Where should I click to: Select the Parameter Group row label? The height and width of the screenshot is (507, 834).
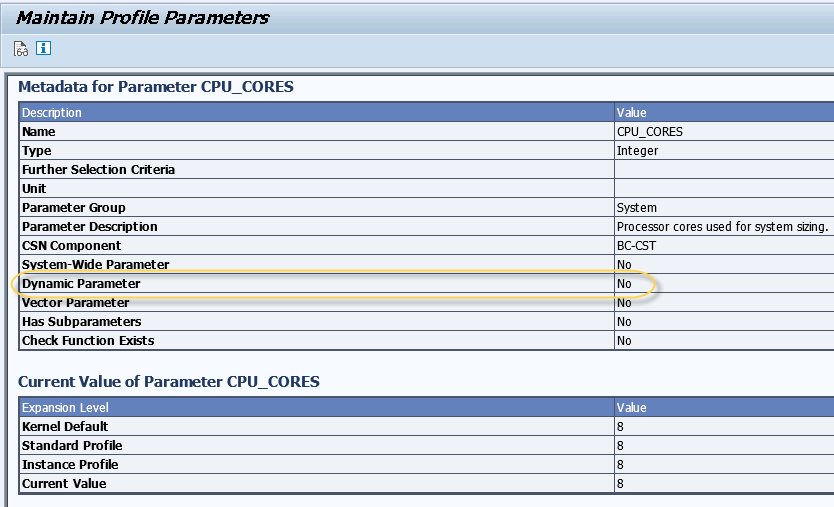pyautogui.click(x=74, y=208)
